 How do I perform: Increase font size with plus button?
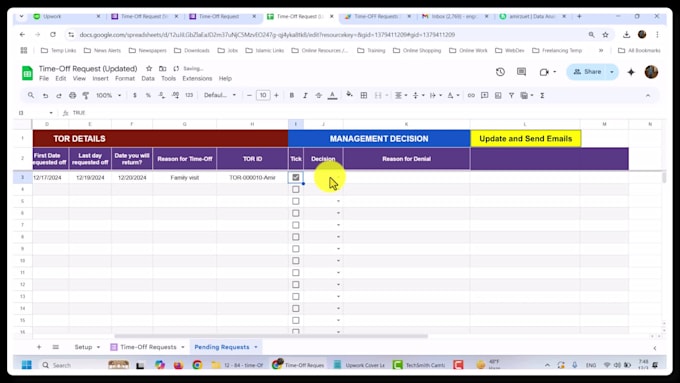276,95
